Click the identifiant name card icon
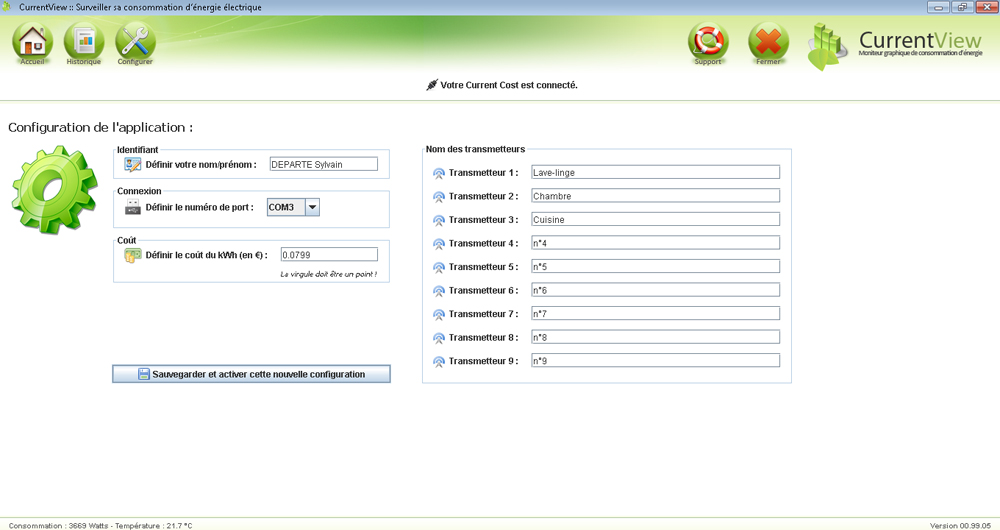Image resolution: width=1000 pixels, height=530 pixels. pos(133,165)
